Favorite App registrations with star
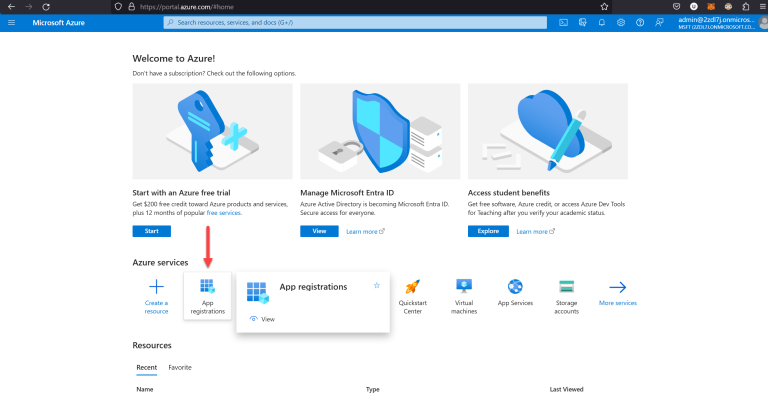 pyautogui.click(x=377, y=285)
